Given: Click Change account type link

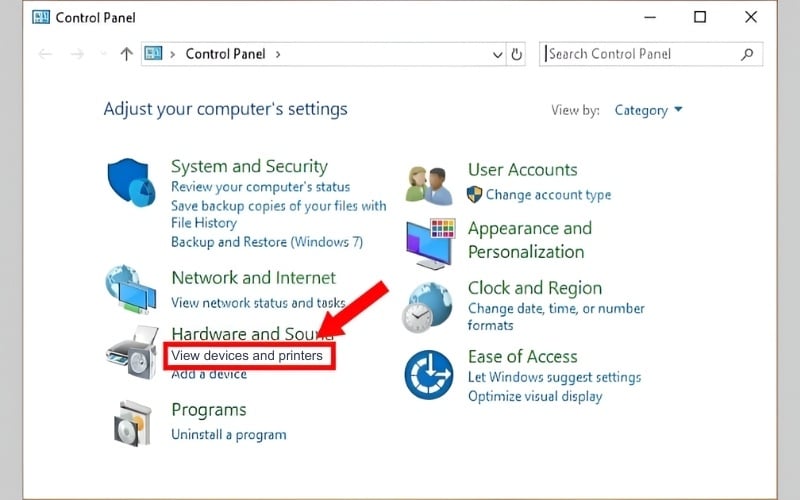Looking at the screenshot, I should coord(548,195).
